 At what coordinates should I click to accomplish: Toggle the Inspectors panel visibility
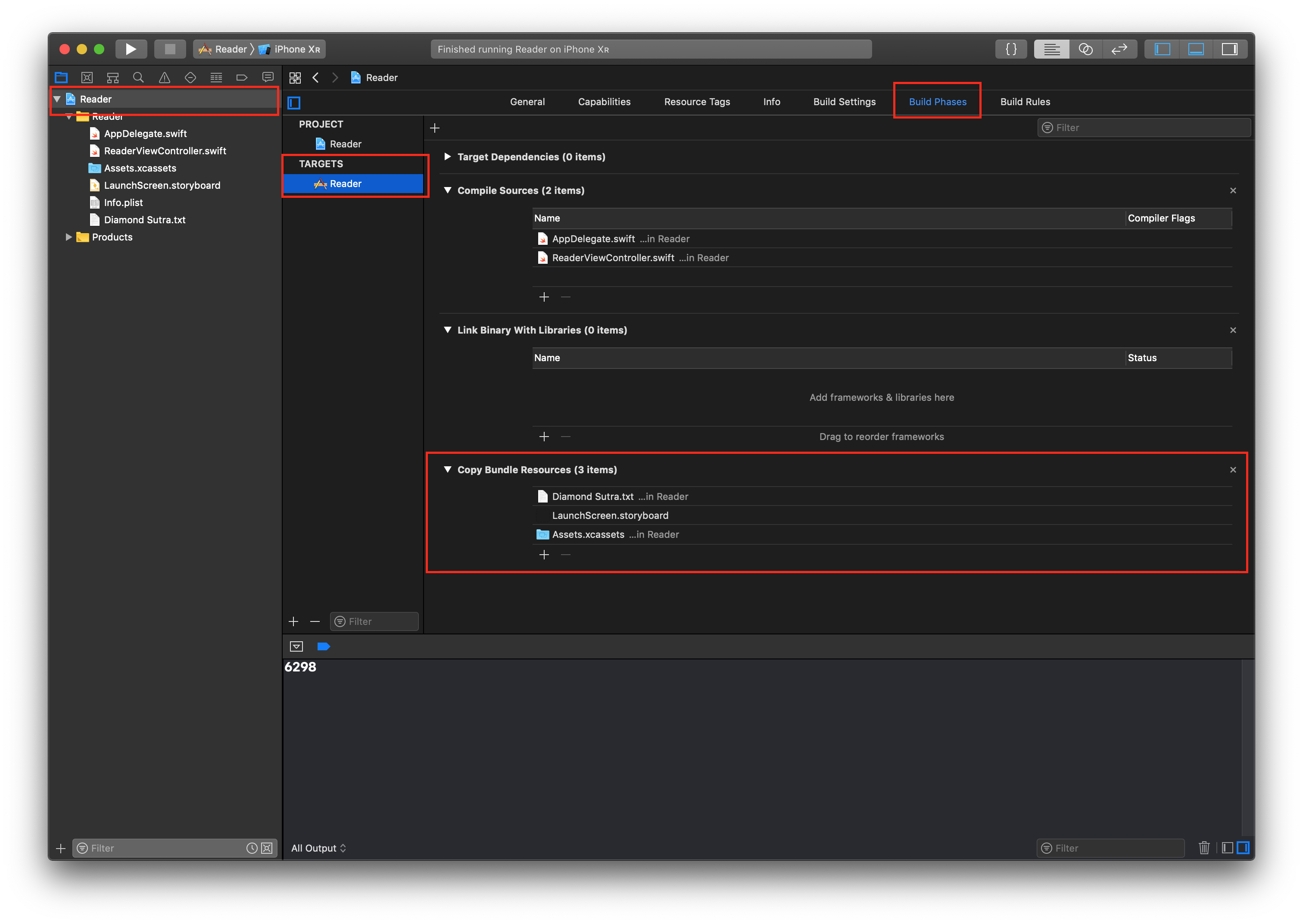tap(1230, 49)
